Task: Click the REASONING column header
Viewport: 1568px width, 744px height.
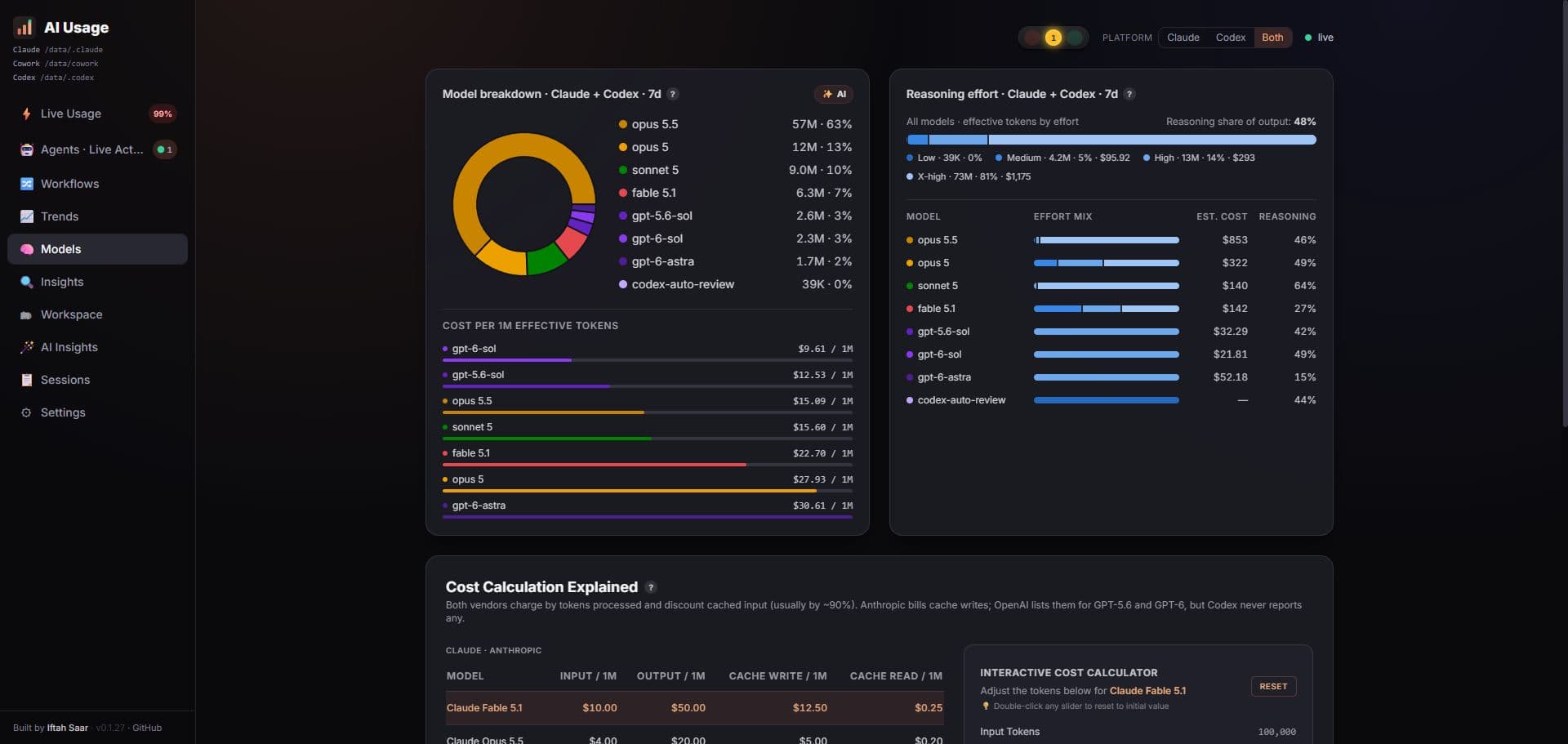Action: pyautogui.click(x=1287, y=216)
